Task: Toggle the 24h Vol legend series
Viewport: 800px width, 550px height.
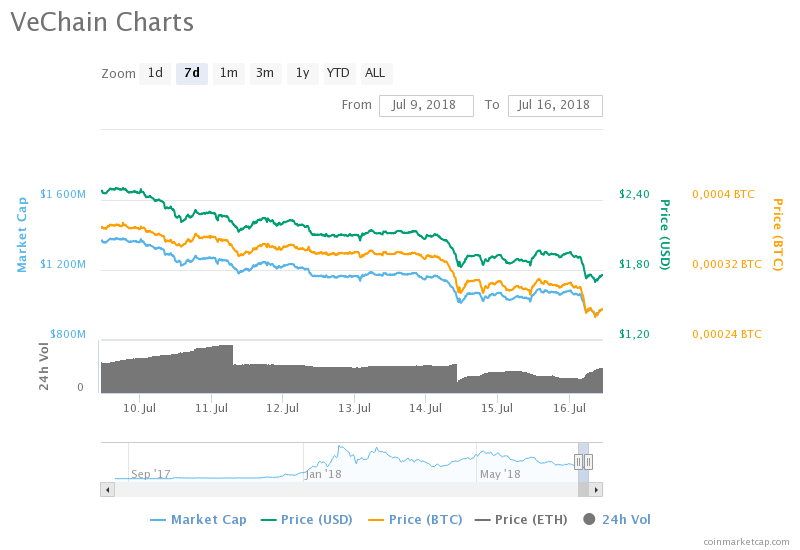Action: tap(617, 520)
